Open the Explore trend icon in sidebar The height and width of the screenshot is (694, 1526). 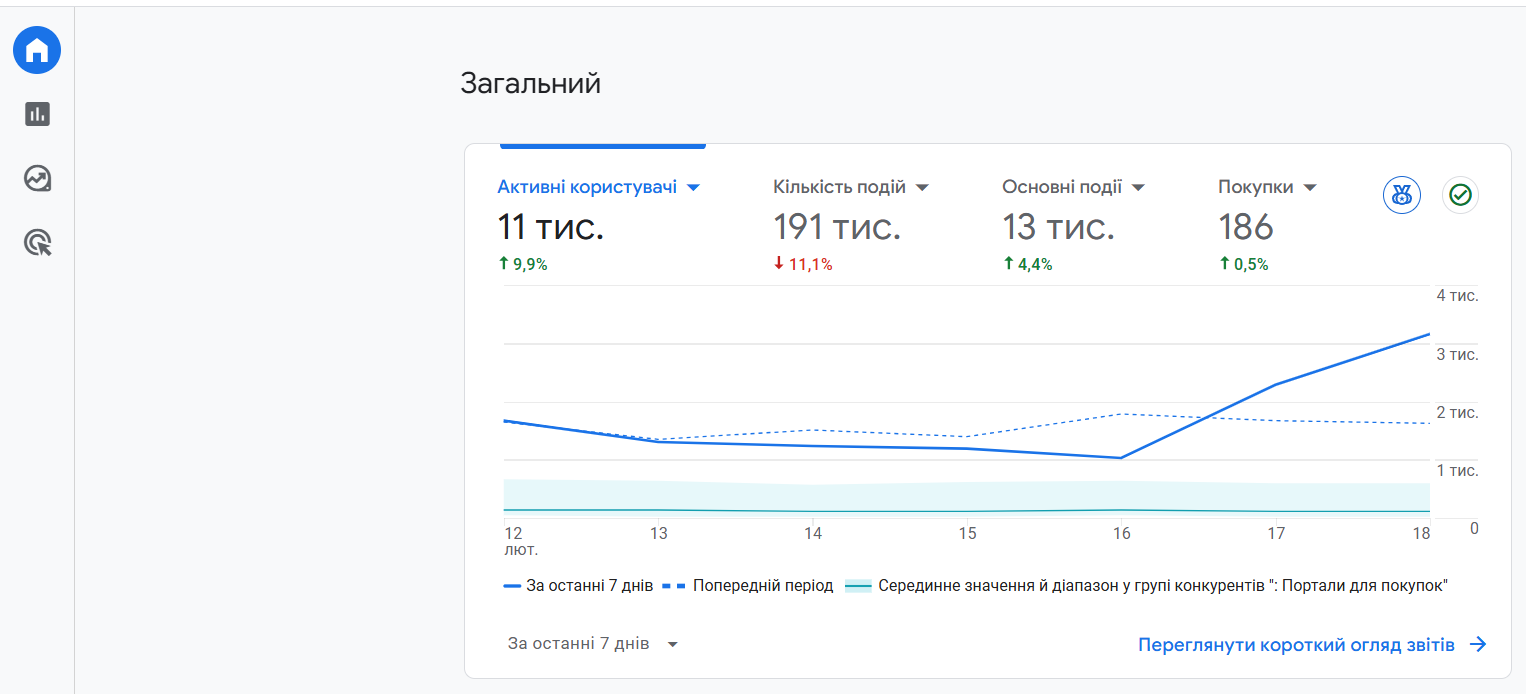(37, 178)
